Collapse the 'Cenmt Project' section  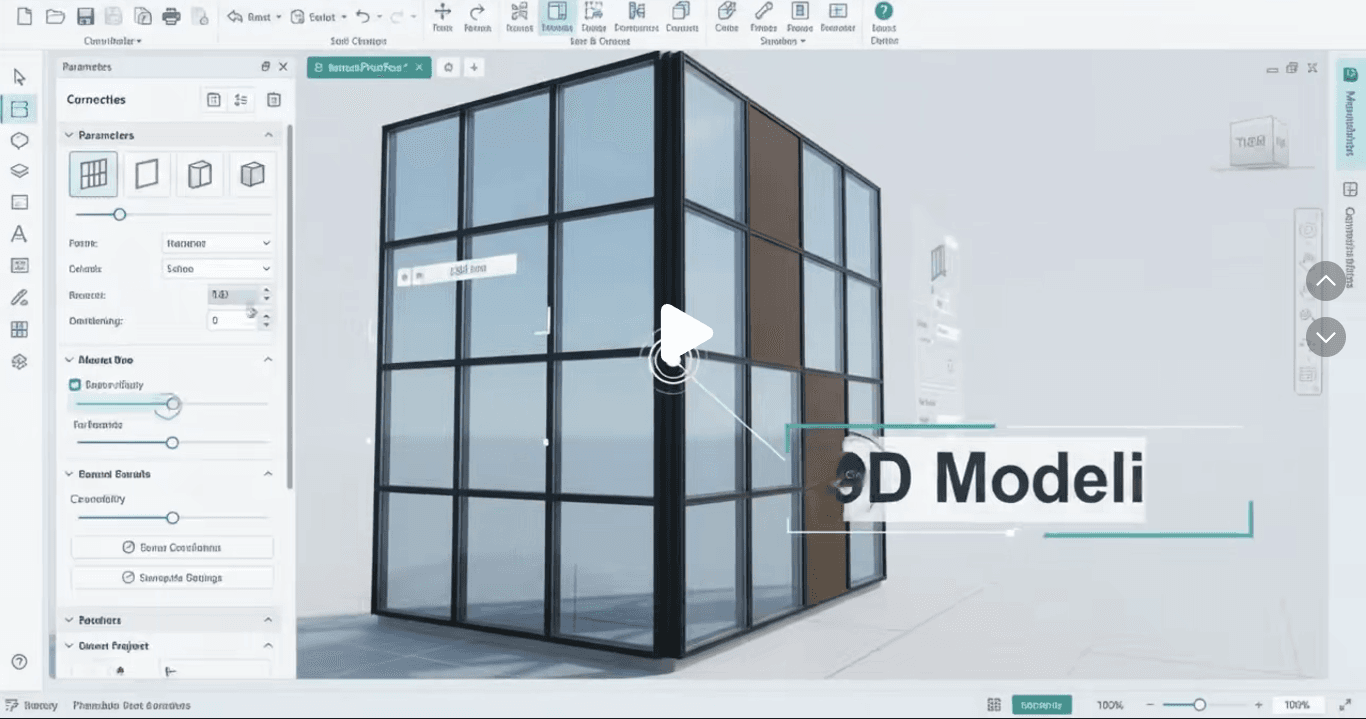(x=268, y=646)
